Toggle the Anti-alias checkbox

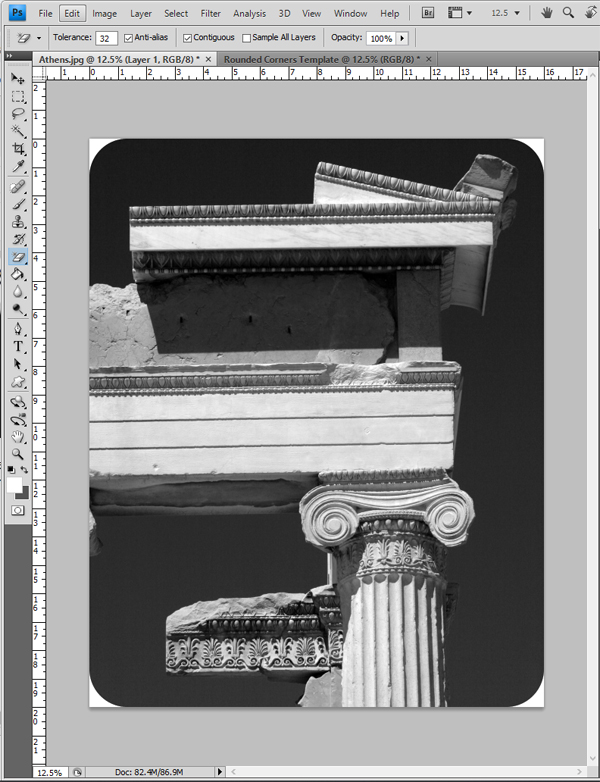click(x=128, y=38)
